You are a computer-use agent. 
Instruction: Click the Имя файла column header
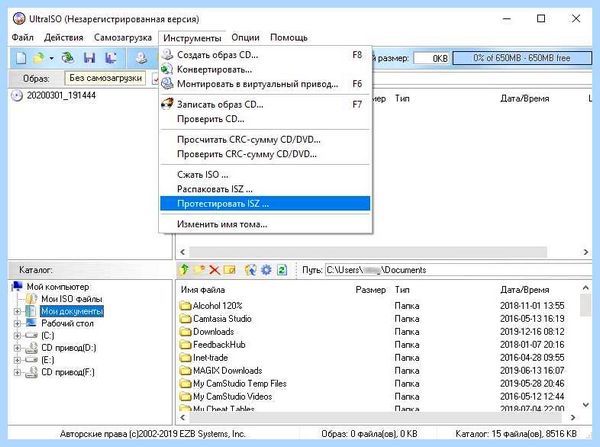coord(202,290)
